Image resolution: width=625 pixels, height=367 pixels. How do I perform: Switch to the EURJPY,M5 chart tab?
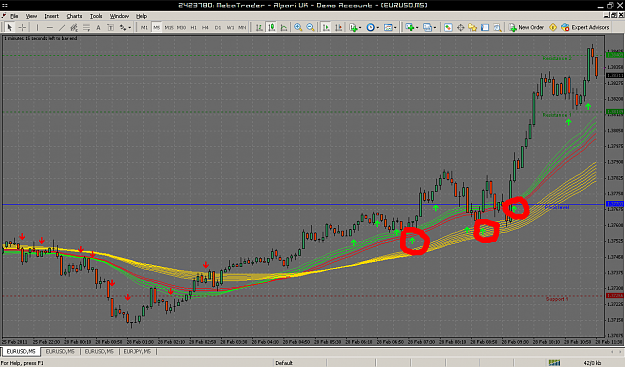coord(137,351)
